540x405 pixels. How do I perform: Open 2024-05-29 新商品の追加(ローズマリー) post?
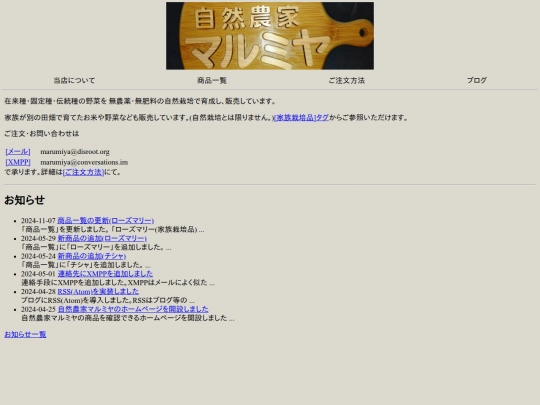(x=102, y=238)
